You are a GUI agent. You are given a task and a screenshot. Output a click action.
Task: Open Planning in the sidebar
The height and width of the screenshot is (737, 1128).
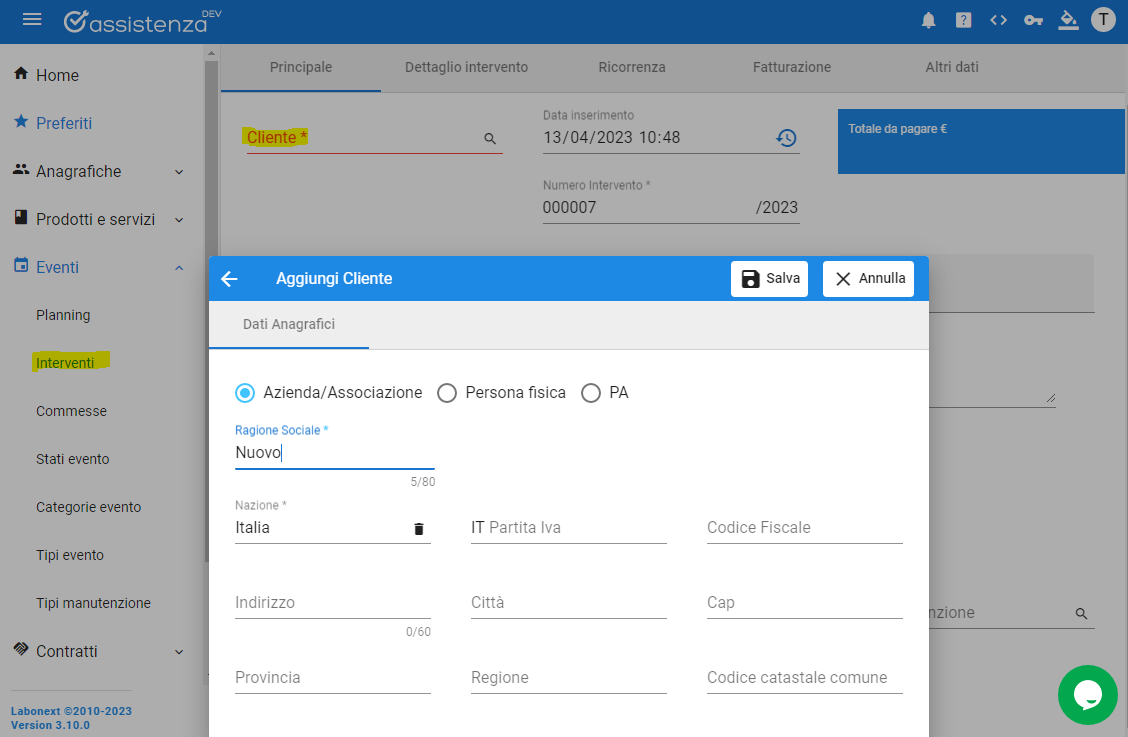(x=63, y=315)
